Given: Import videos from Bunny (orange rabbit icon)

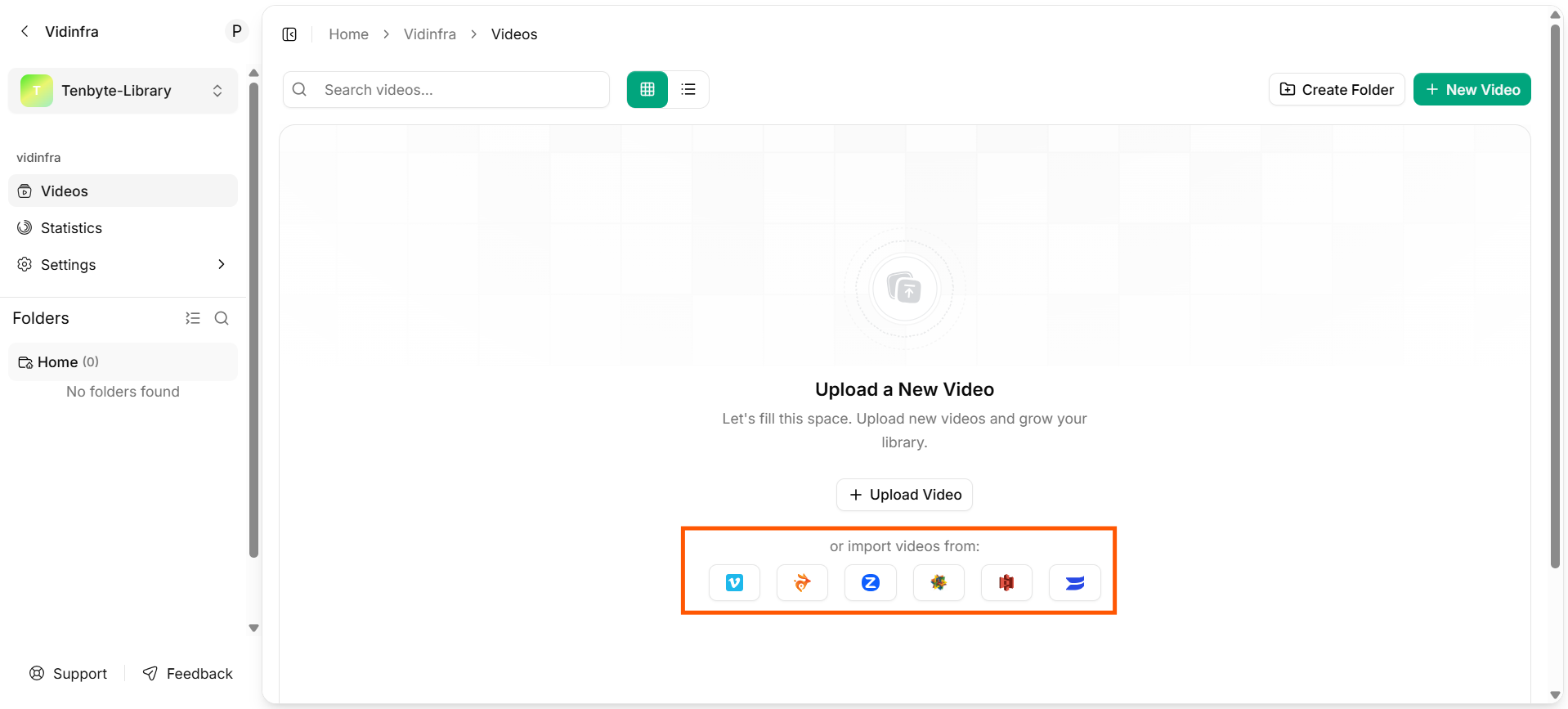Looking at the screenshot, I should click(802, 583).
